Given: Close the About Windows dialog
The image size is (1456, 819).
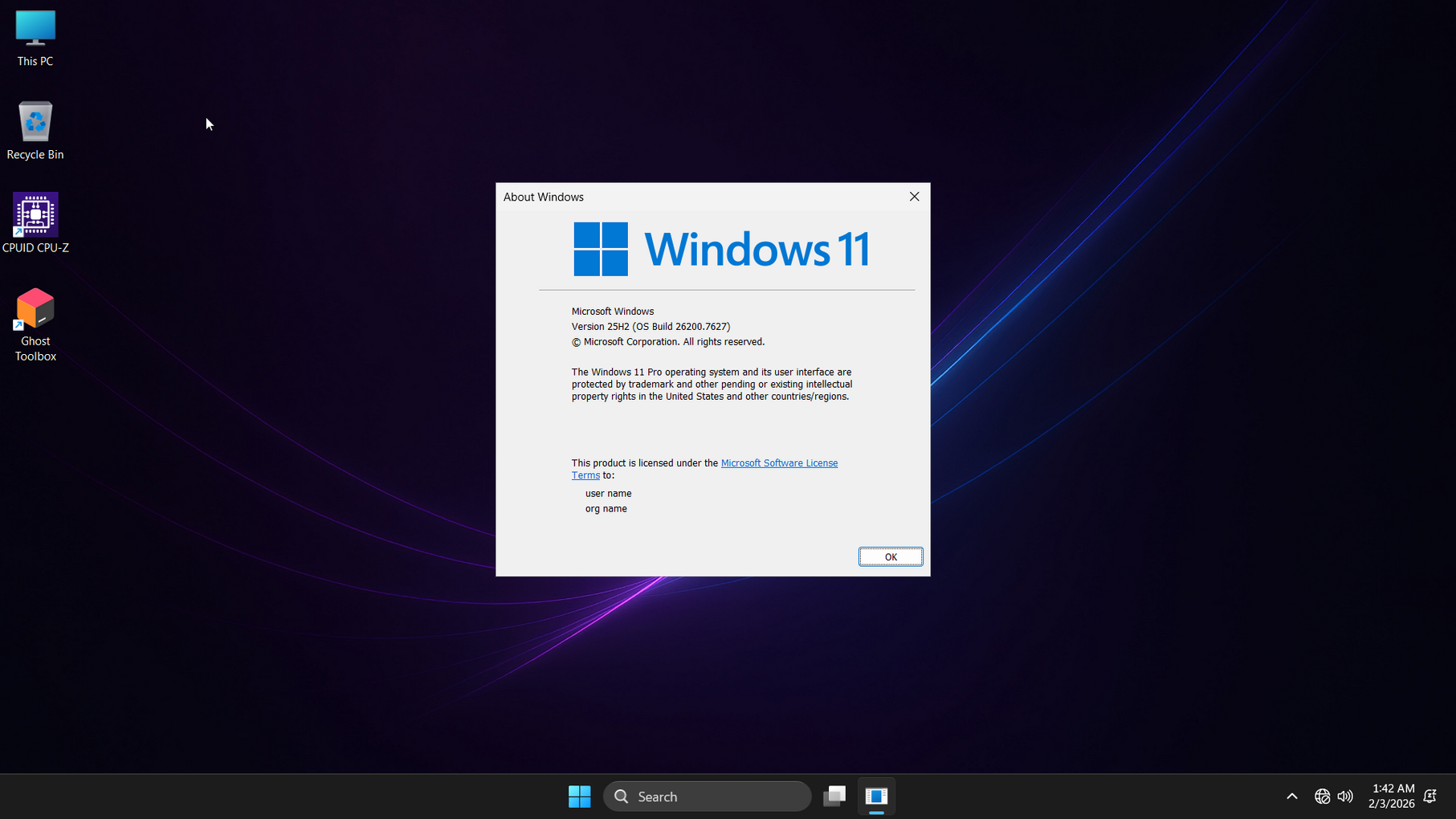Looking at the screenshot, I should [x=914, y=197].
